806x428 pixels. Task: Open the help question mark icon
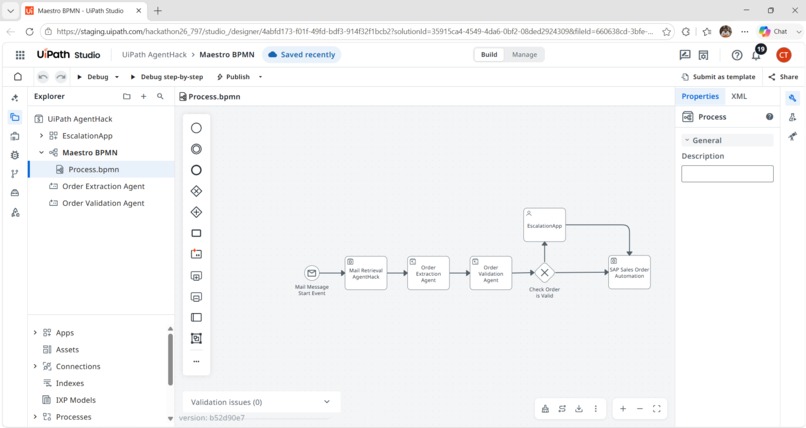pos(737,55)
